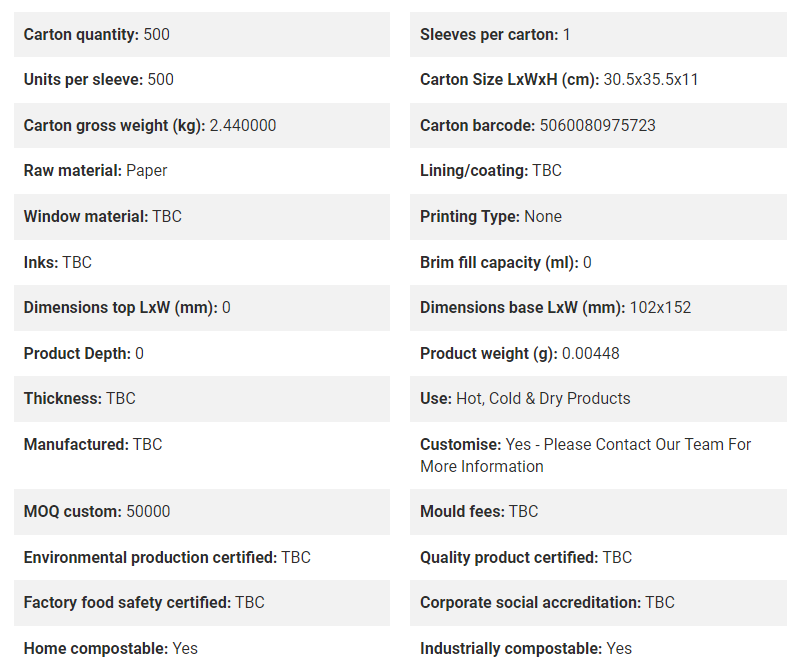Click the Industrially compostable Yes entry

pyautogui.click(x=526, y=649)
